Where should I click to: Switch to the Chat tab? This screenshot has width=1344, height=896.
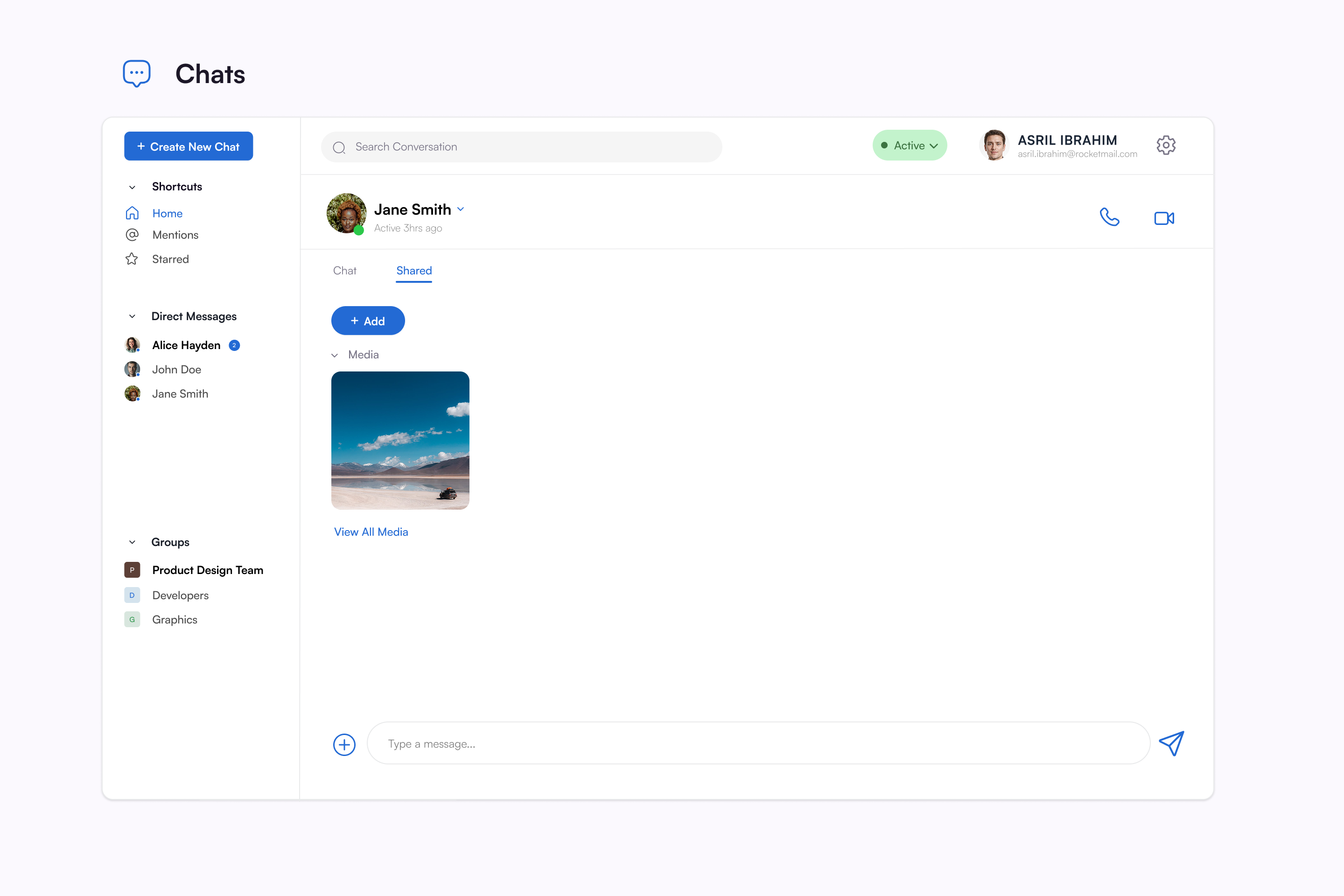click(x=344, y=270)
